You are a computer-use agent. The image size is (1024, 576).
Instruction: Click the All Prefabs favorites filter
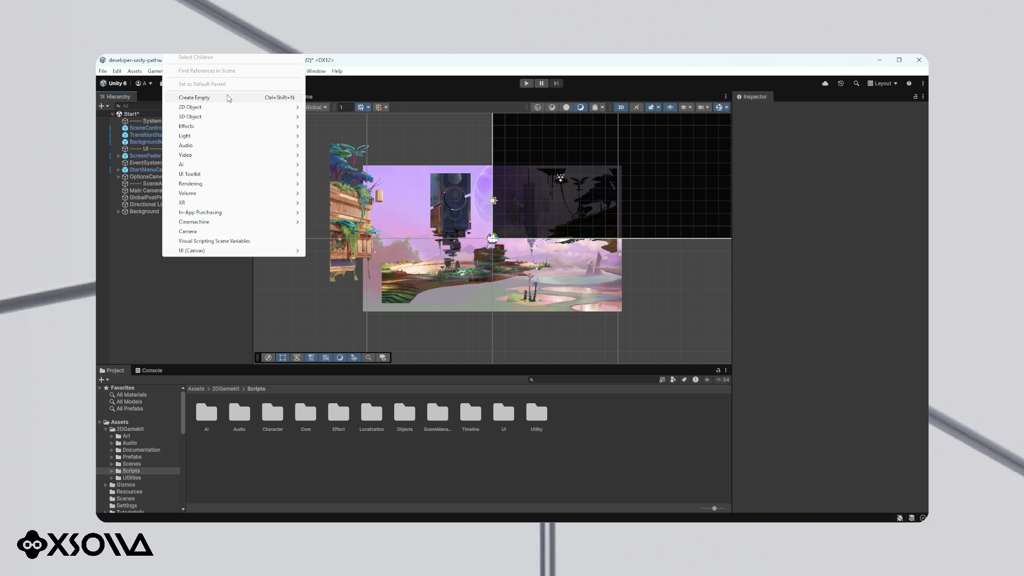(x=129, y=409)
